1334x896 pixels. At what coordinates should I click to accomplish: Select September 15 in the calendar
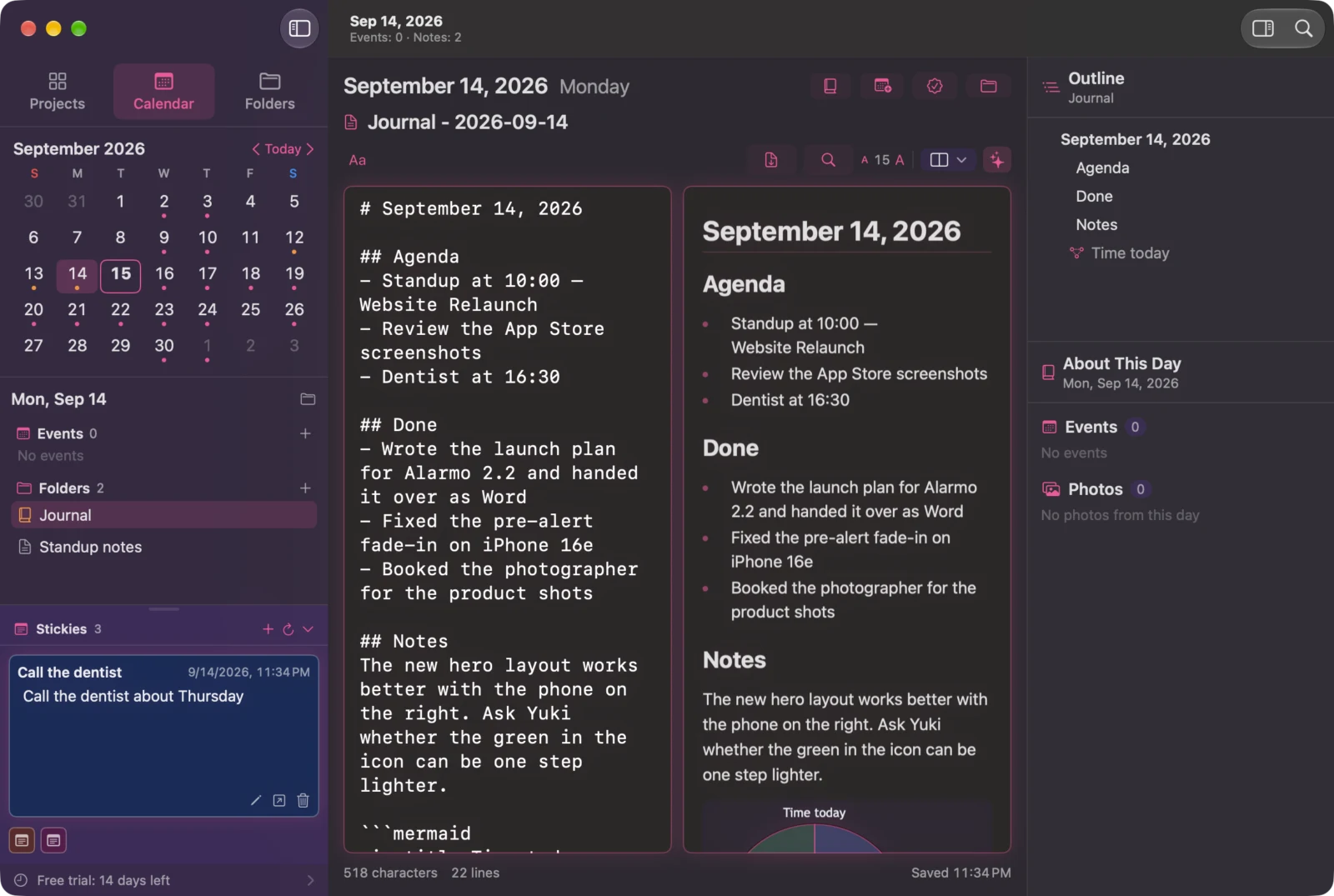tap(121, 275)
